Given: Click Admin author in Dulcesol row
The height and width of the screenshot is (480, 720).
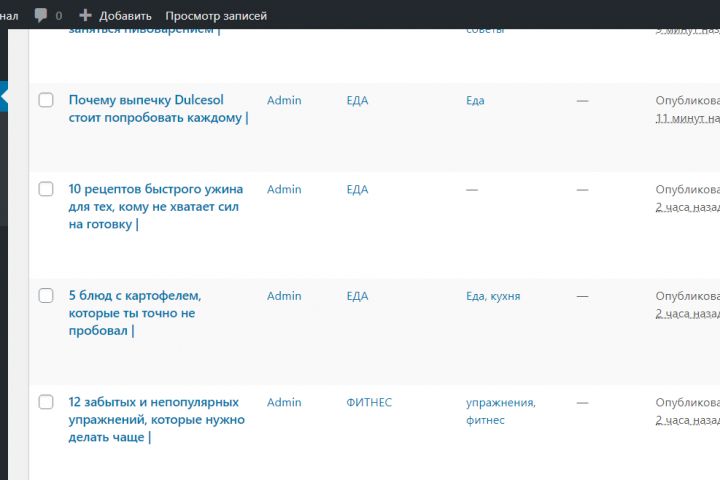Looking at the screenshot, I should click(x=284, y=100).
